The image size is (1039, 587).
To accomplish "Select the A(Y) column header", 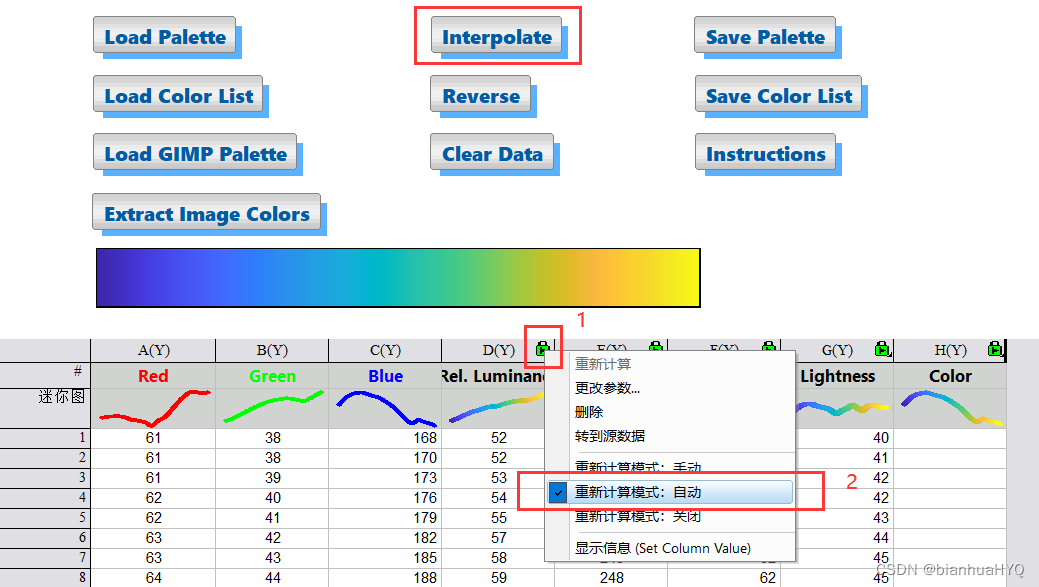I will click(x=153, y=350).
